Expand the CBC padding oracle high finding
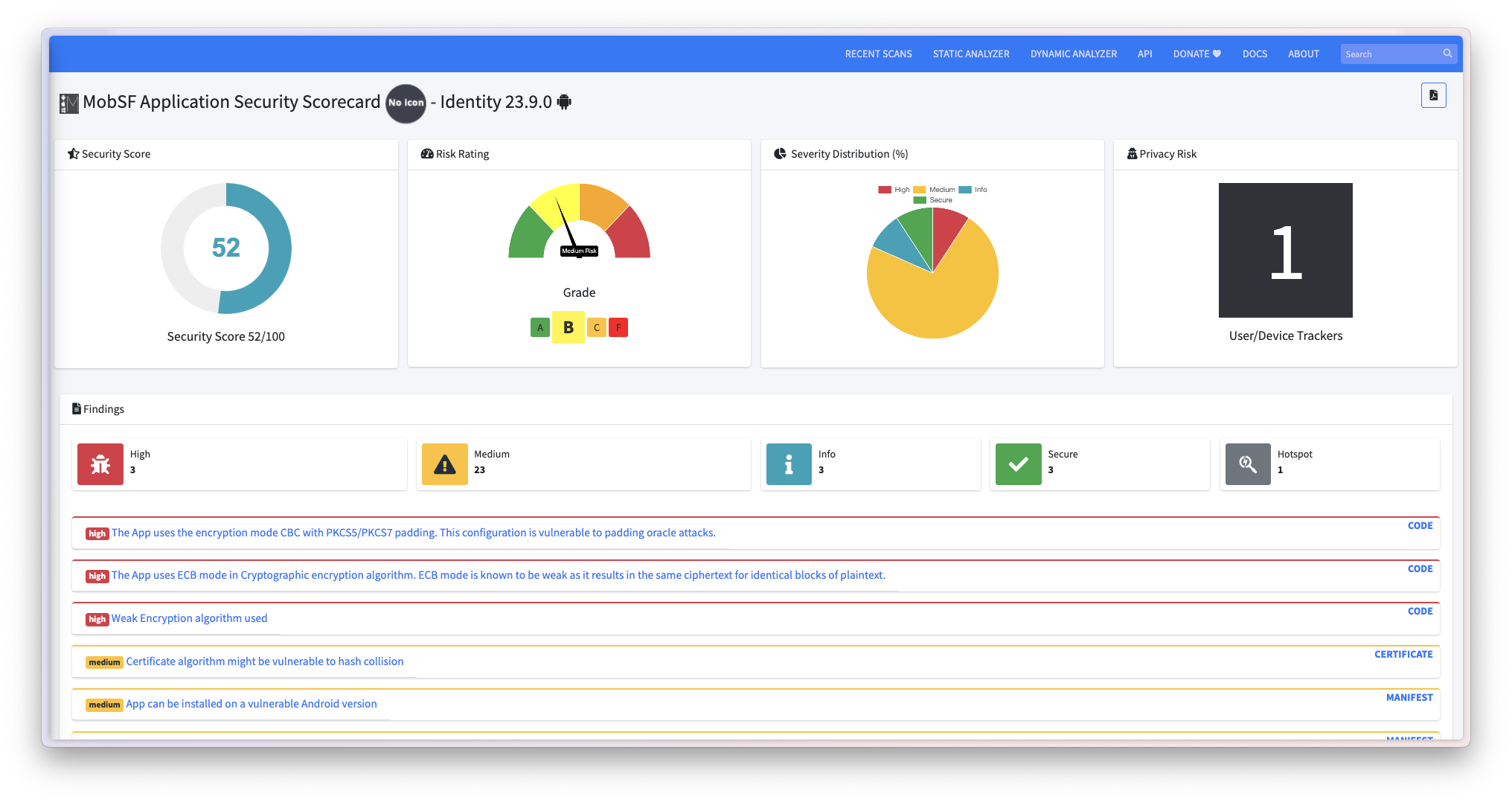This screenshot has width=1512, height=802. click(x=413, y=533)
